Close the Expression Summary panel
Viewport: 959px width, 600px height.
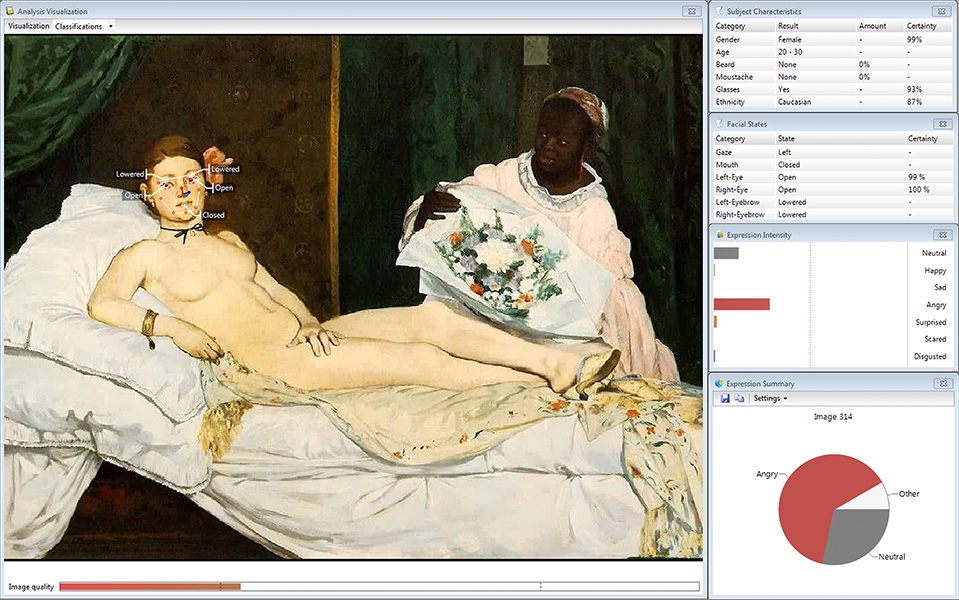click(x=943, y=383)
